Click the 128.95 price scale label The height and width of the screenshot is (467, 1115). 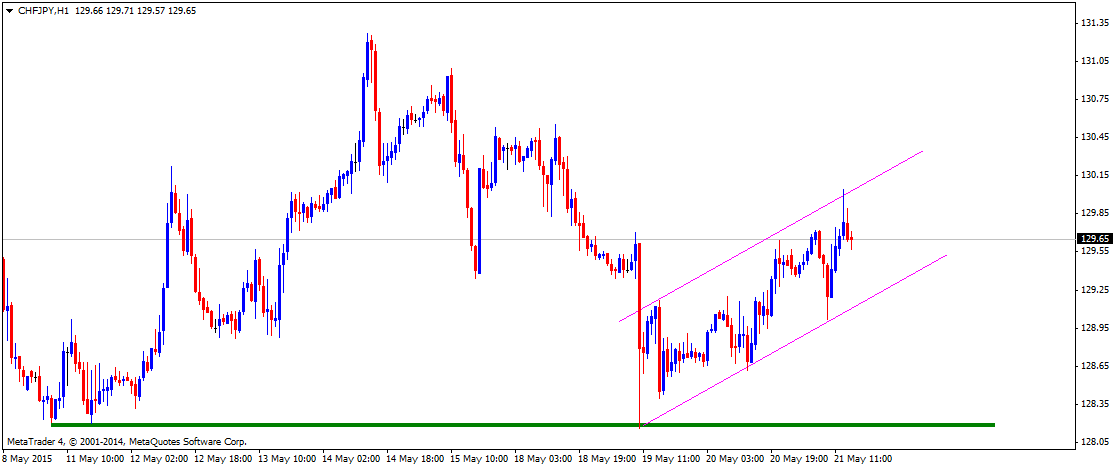pyautogui.click(x=1095, y=328)
